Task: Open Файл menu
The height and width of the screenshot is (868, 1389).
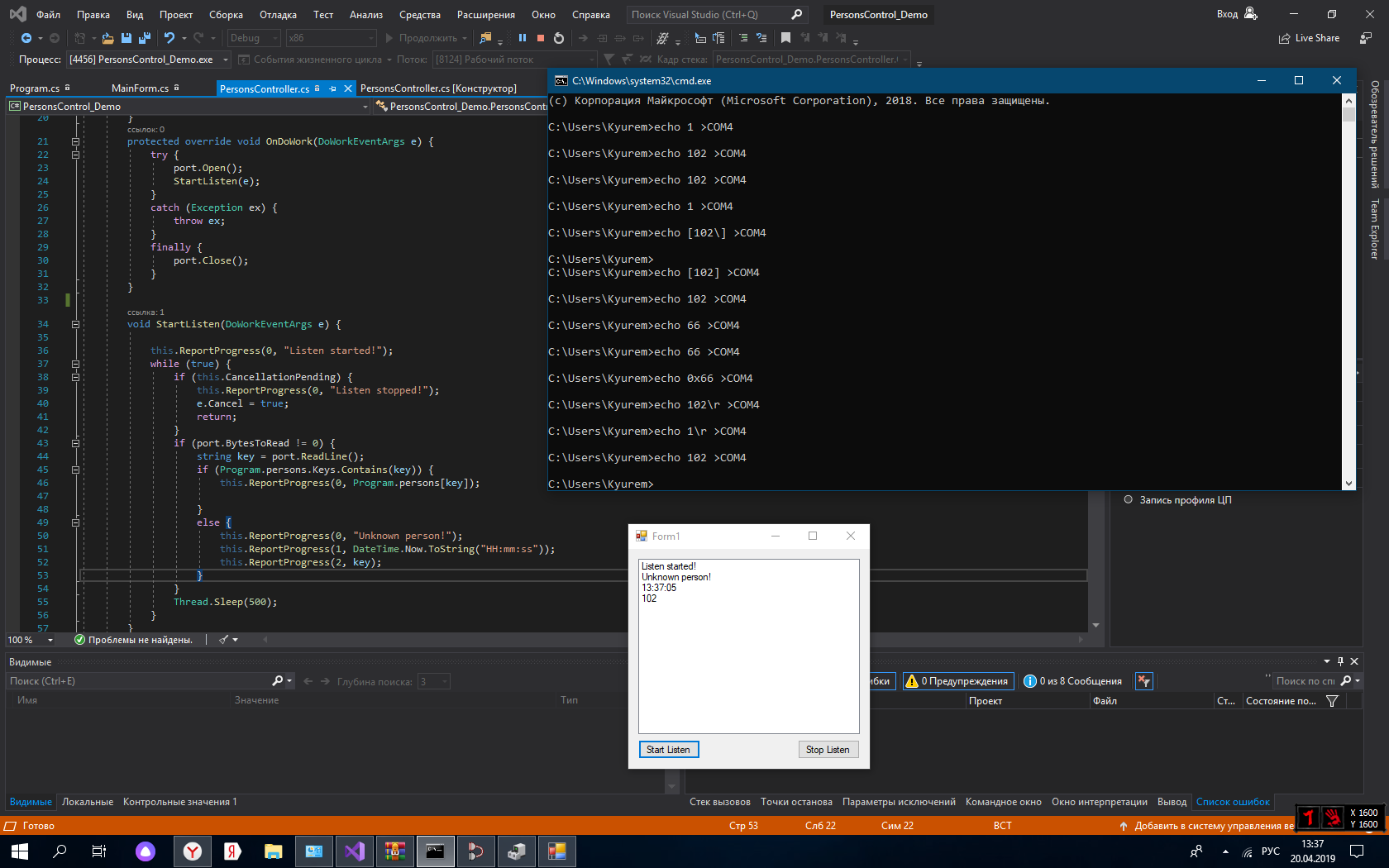Action: (x=48, y=14)
